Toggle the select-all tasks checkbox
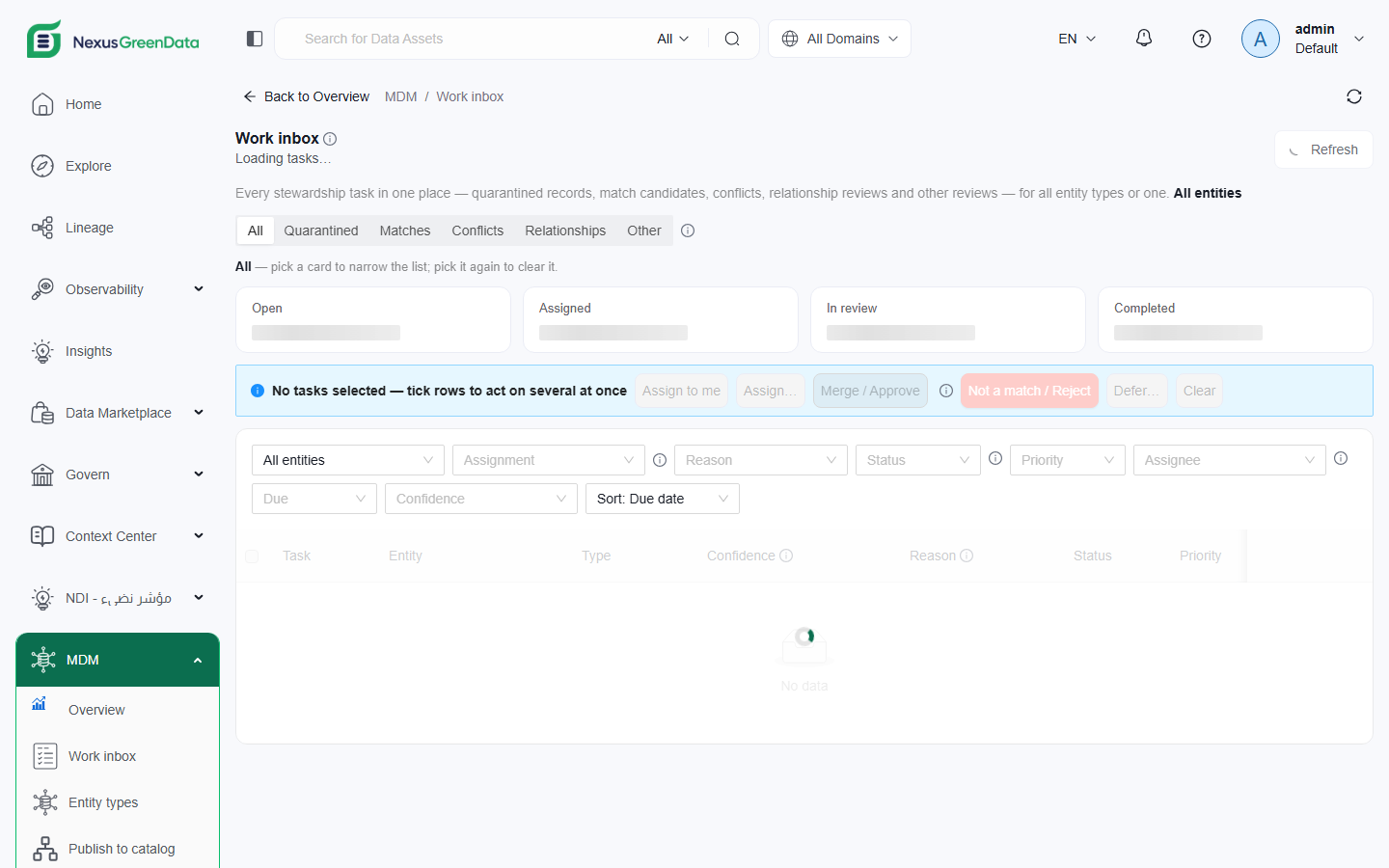Viewport: 1389px width, 868px height. pos(252,556)
